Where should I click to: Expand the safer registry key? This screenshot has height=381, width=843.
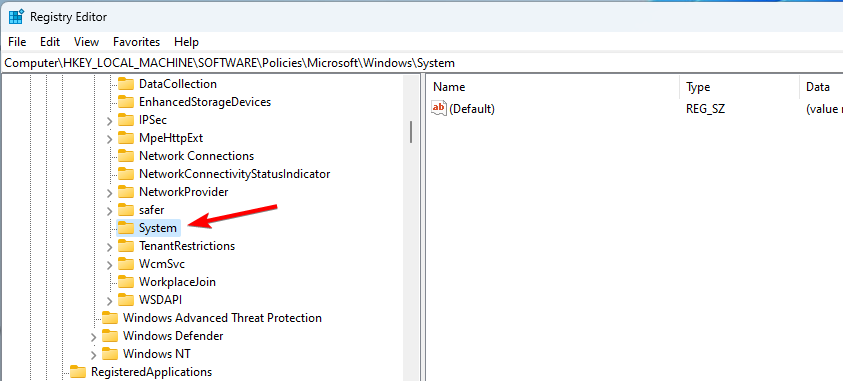pos(110,211)
